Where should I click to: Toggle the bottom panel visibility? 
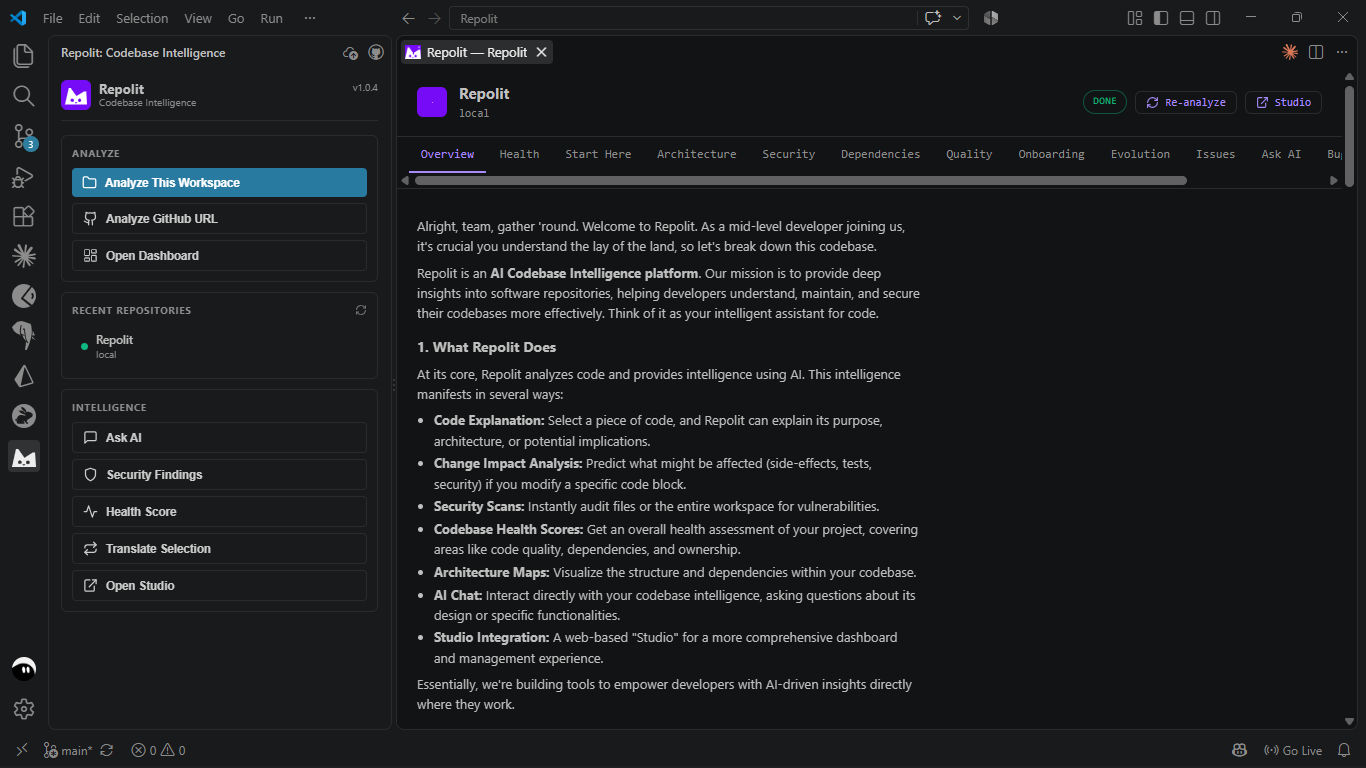pyautogui.click(x=1187, y=18)
